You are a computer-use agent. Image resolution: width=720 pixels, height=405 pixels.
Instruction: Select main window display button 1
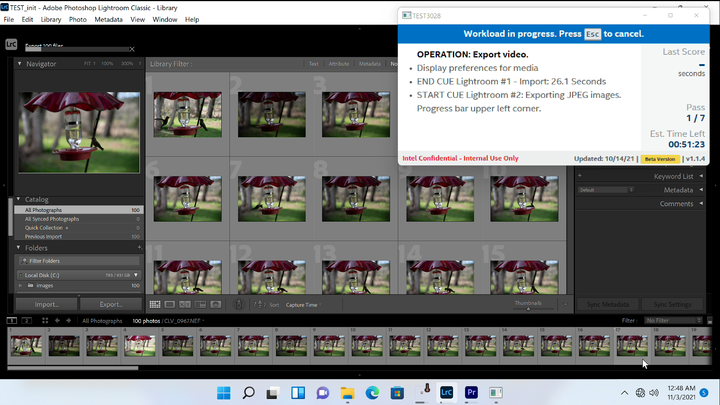point(12,321)
